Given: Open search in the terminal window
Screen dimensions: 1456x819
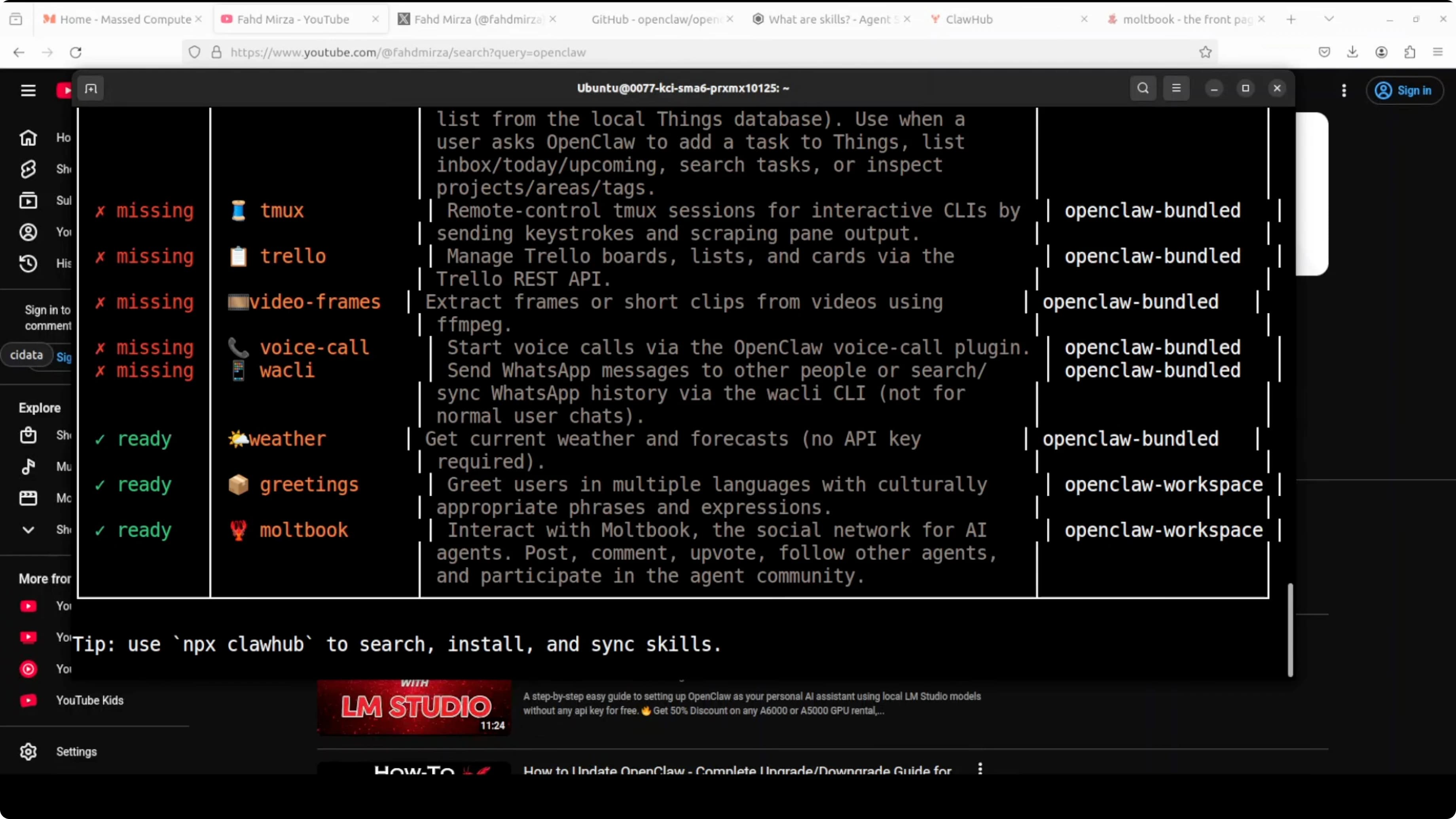Looking at the screenshot, I should 1142,88.
